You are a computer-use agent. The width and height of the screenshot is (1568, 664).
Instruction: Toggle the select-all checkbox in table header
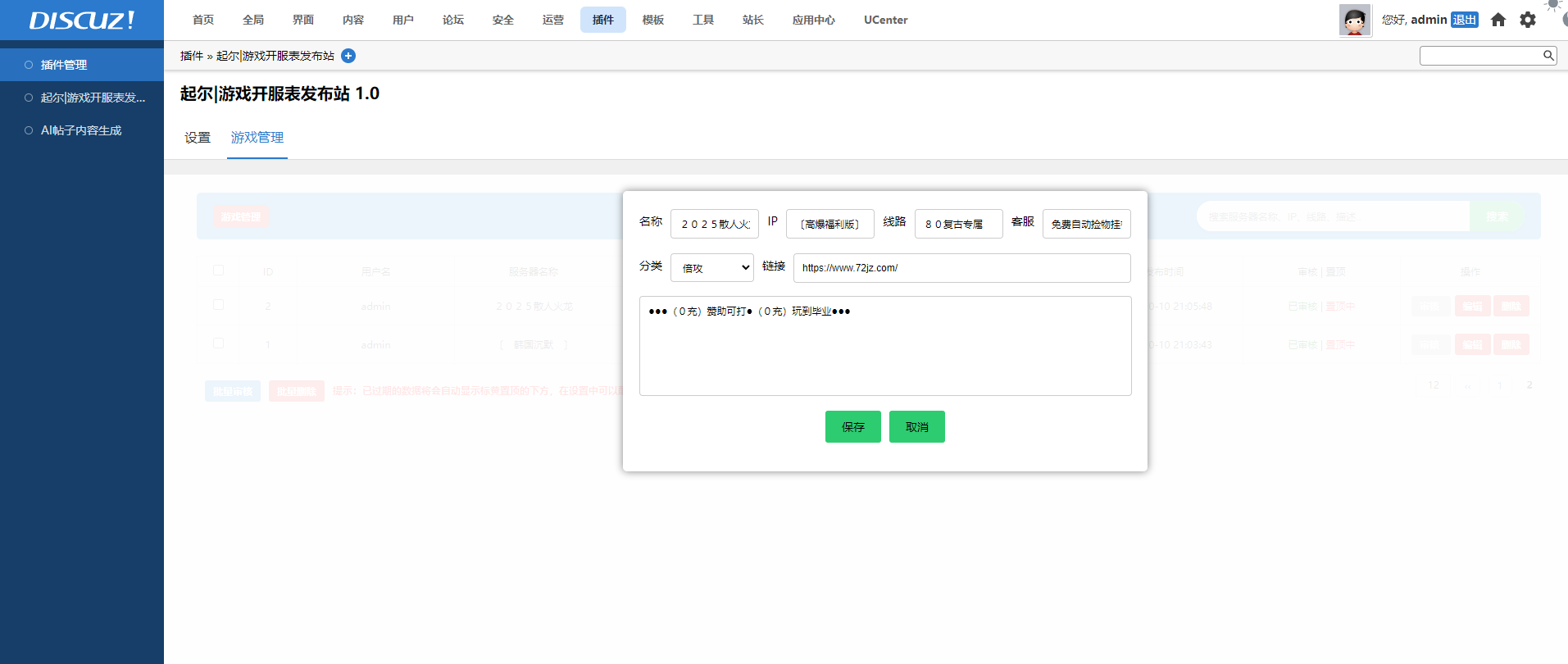click(x=218, y=271)
